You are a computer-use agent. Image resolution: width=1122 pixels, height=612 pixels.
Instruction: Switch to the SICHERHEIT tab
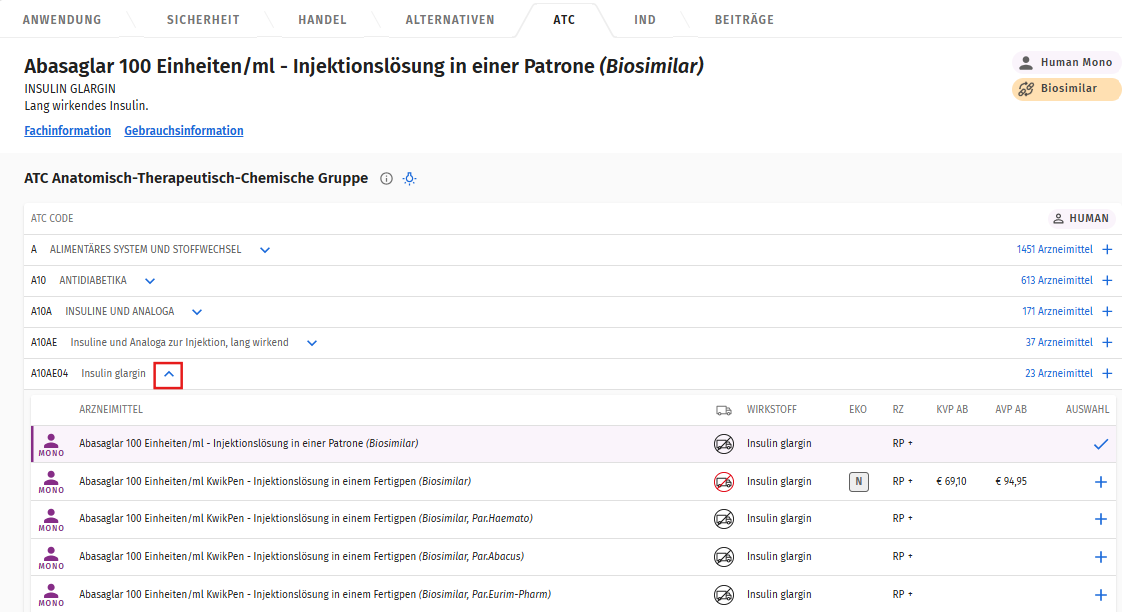tap(203, 19)
